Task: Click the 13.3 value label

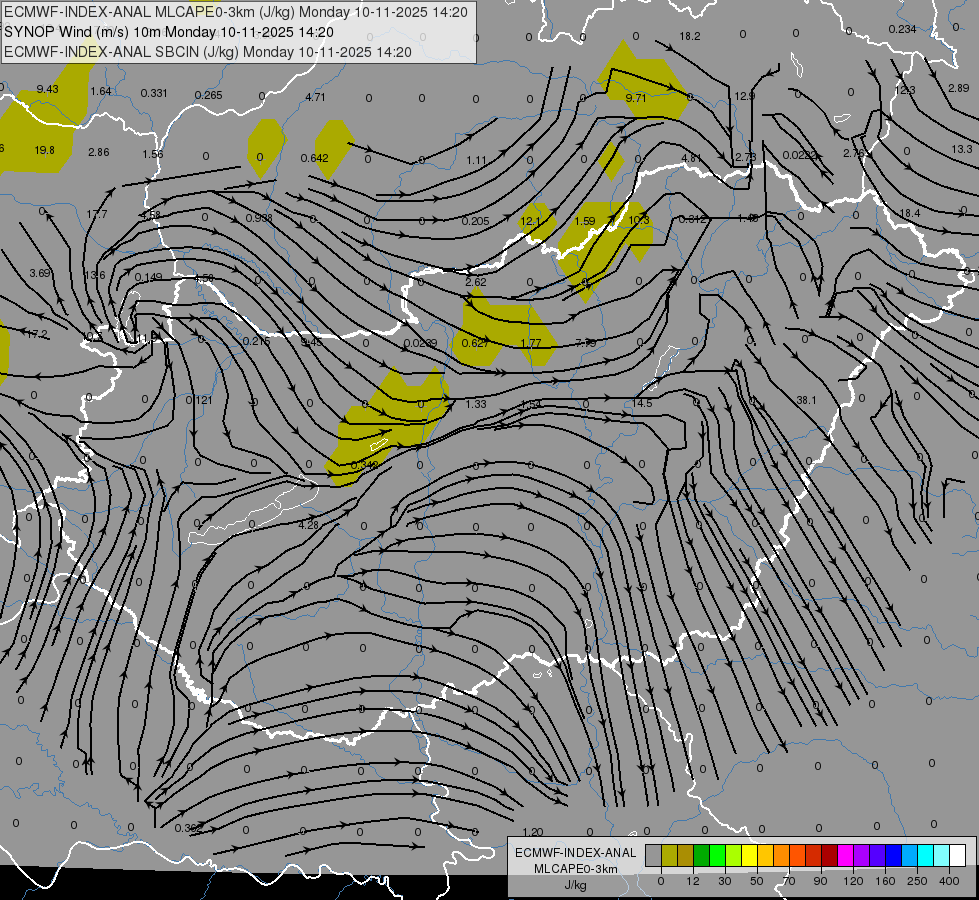Action: coord(962,149)
